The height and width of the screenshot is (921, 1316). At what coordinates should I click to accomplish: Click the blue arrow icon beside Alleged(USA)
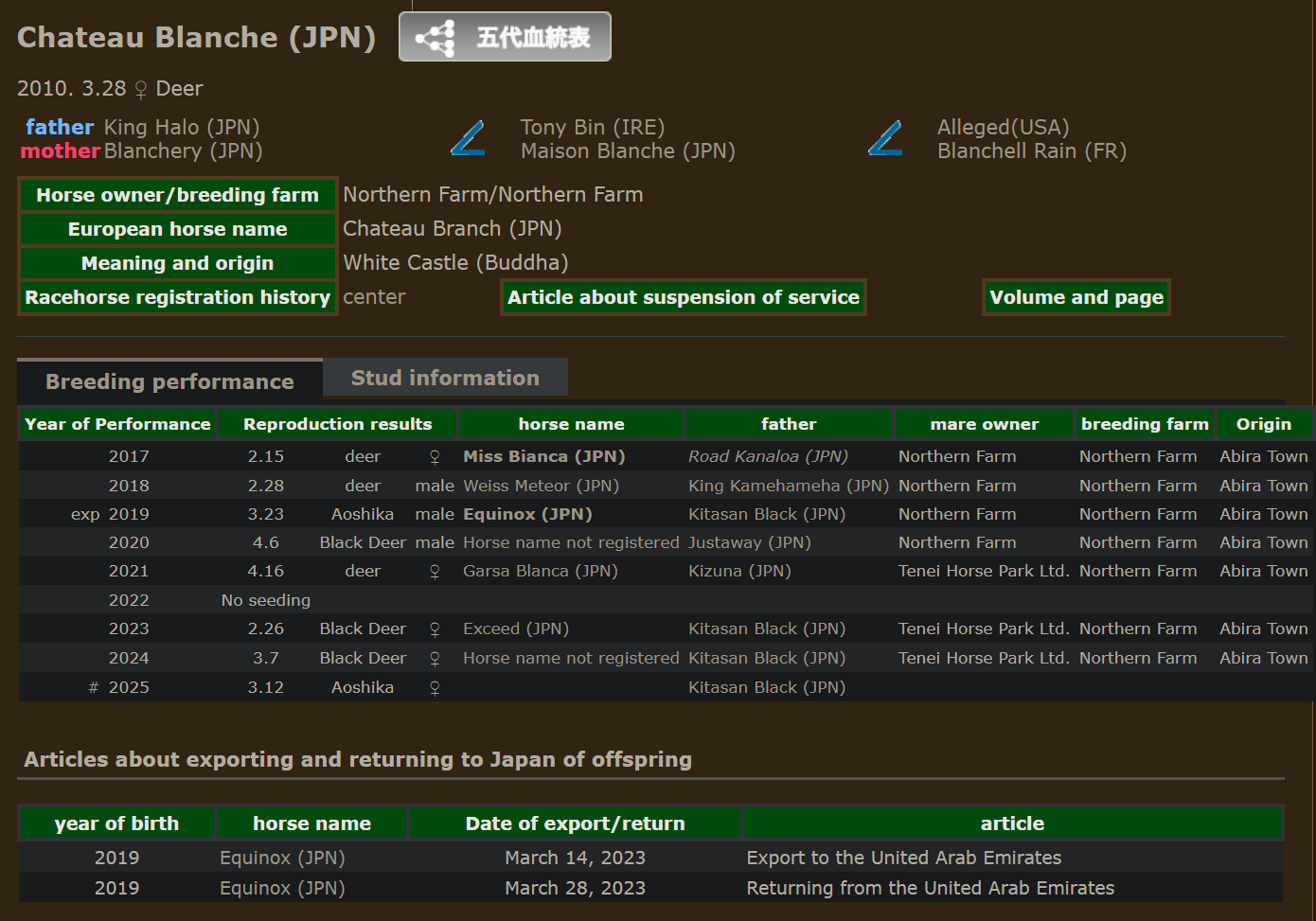click(885, 138)
